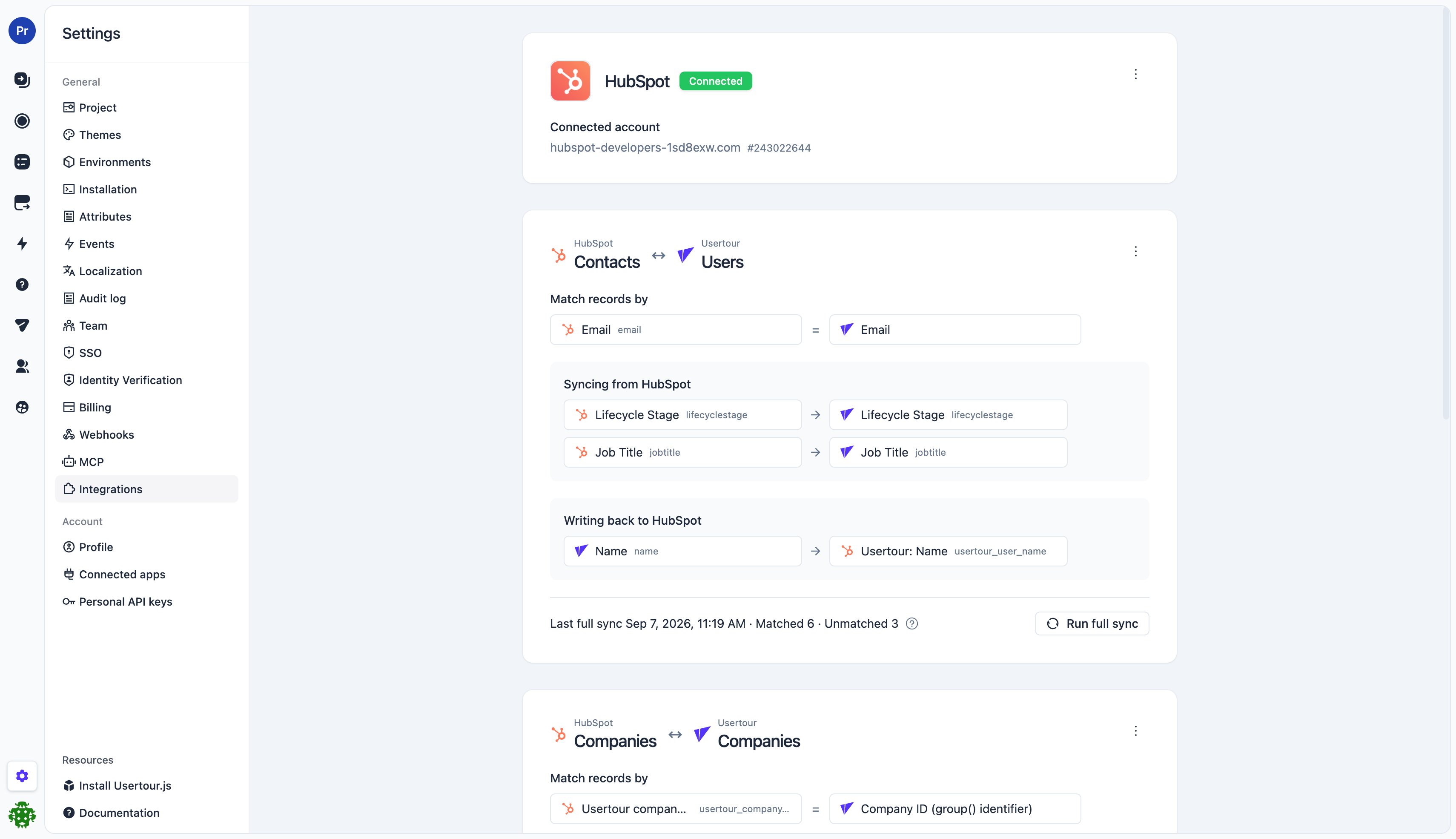Open the banner icon in left rail
The height and width of the screenshot is (839, 1456).
[22, 202]
